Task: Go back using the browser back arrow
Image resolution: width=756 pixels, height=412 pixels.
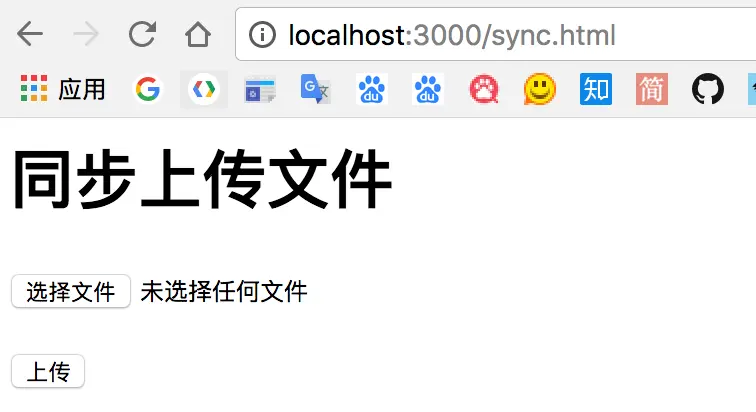Action: point(30,34)
